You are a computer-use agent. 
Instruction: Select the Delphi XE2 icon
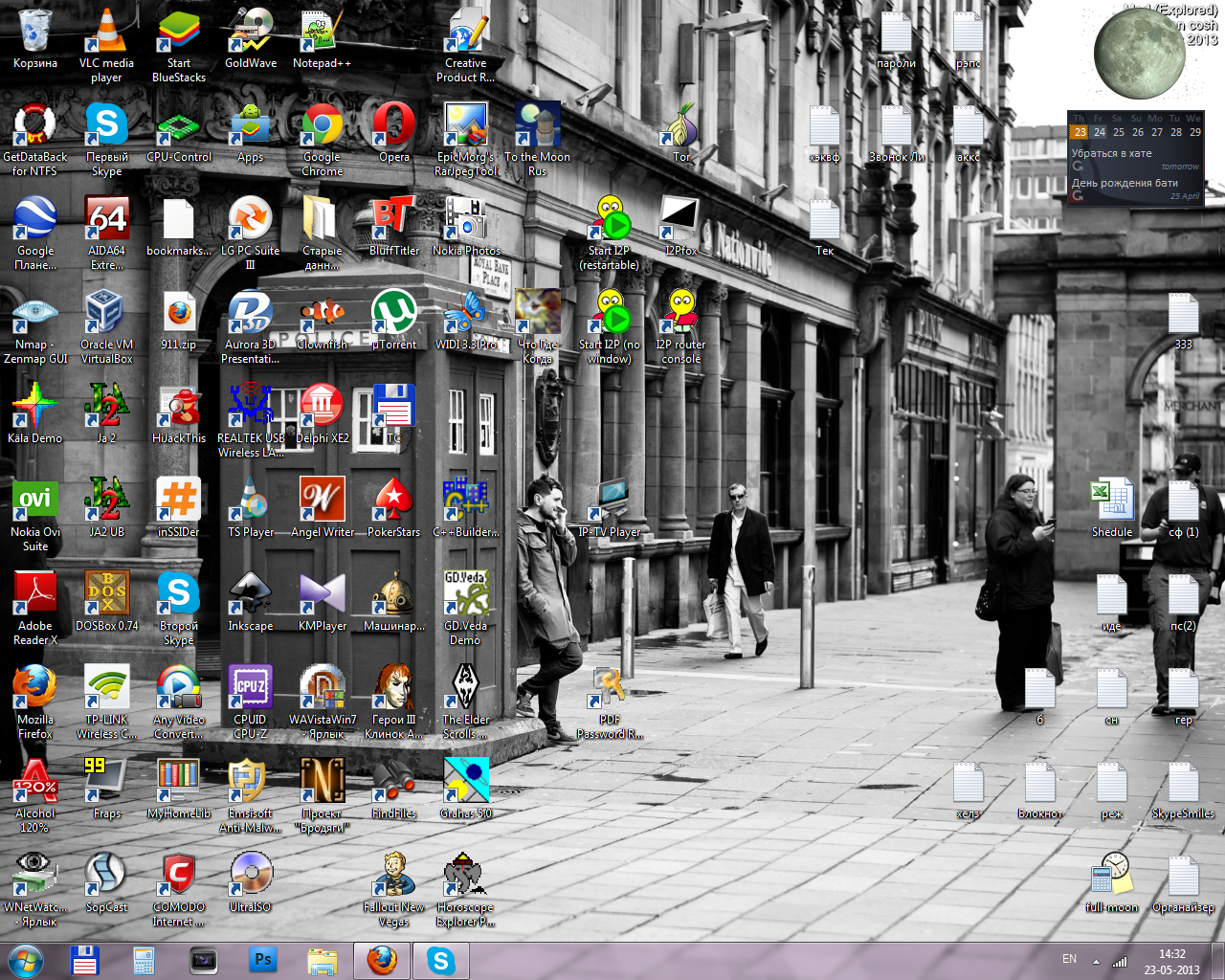pyautogui.click(x=323, y=415)
